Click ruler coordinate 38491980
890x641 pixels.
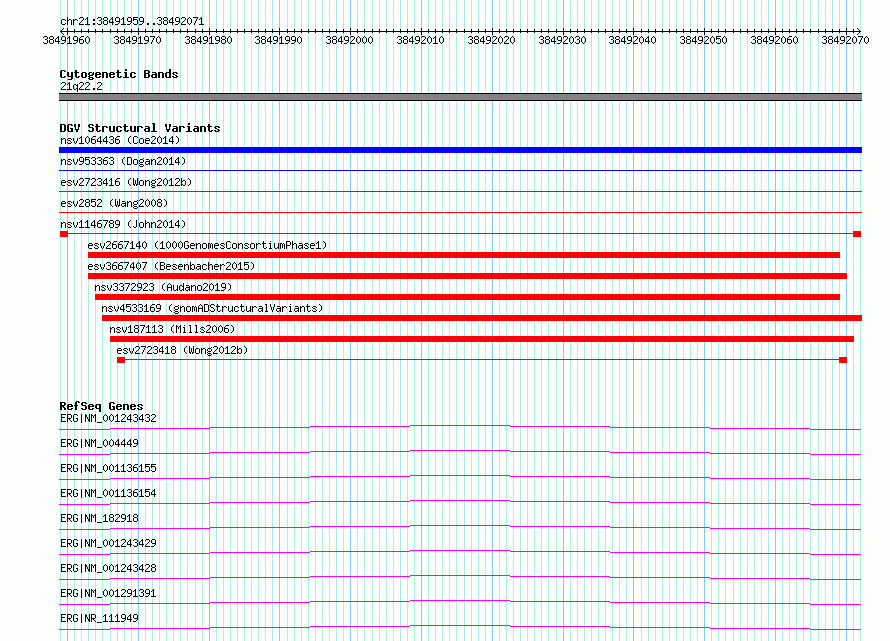[x=208, y=40]
